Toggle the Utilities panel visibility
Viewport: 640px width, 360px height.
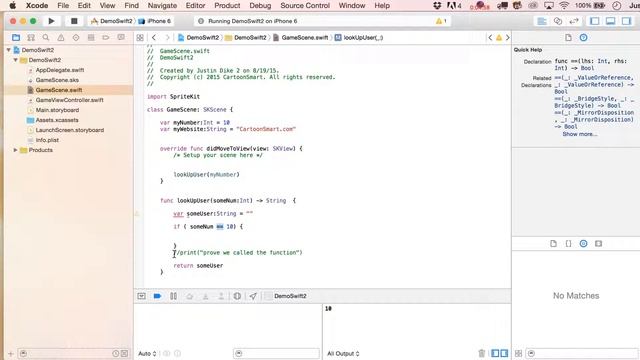pyautogui.click(x=627, y=21)
